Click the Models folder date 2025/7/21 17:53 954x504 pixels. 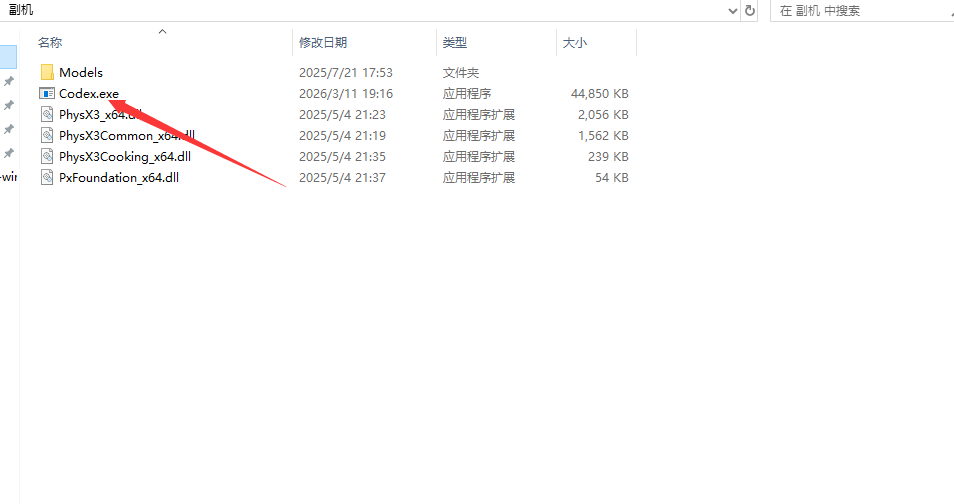coord(345,72)
